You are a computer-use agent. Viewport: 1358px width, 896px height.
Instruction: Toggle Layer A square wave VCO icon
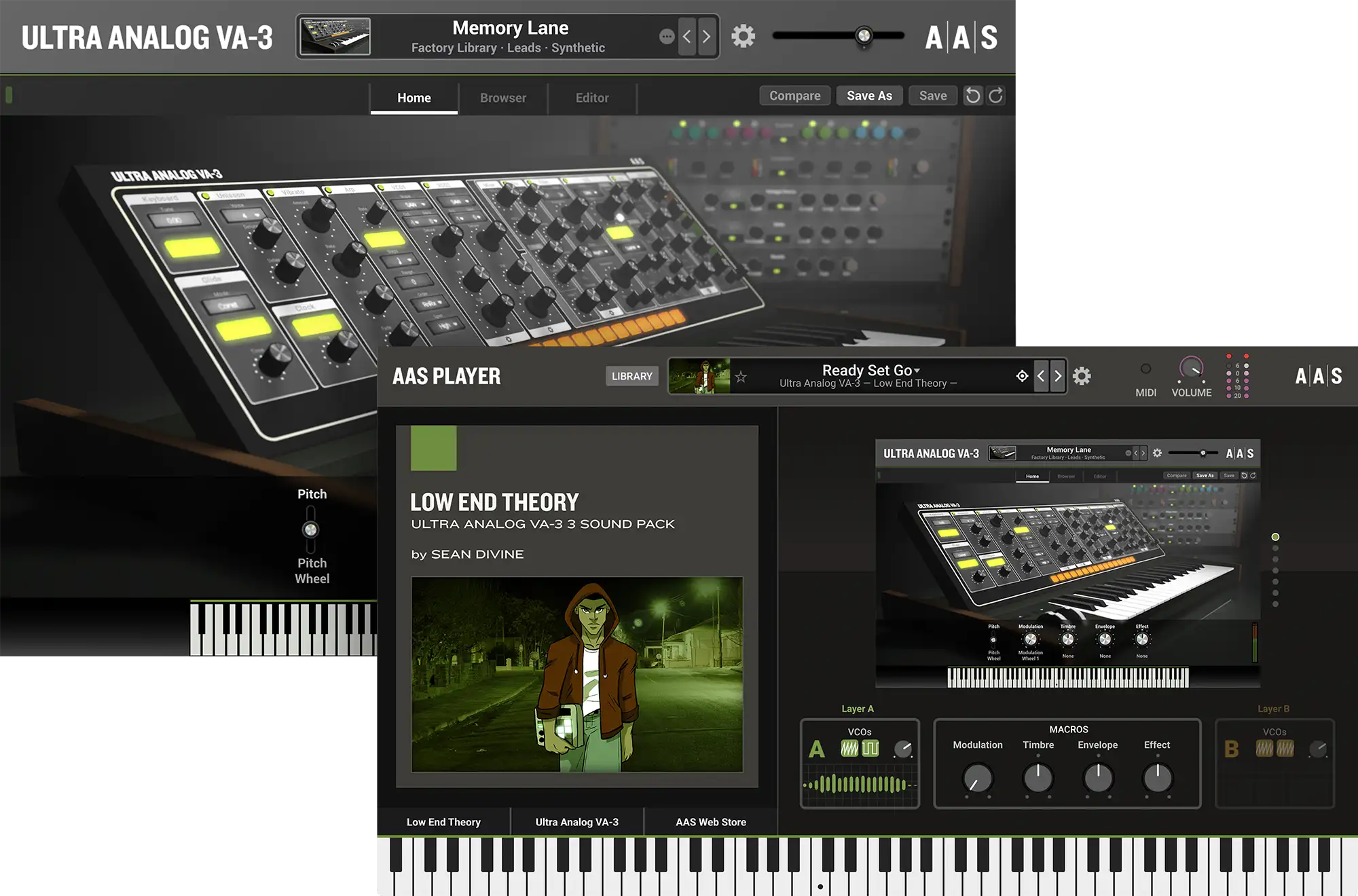point(870,749)
